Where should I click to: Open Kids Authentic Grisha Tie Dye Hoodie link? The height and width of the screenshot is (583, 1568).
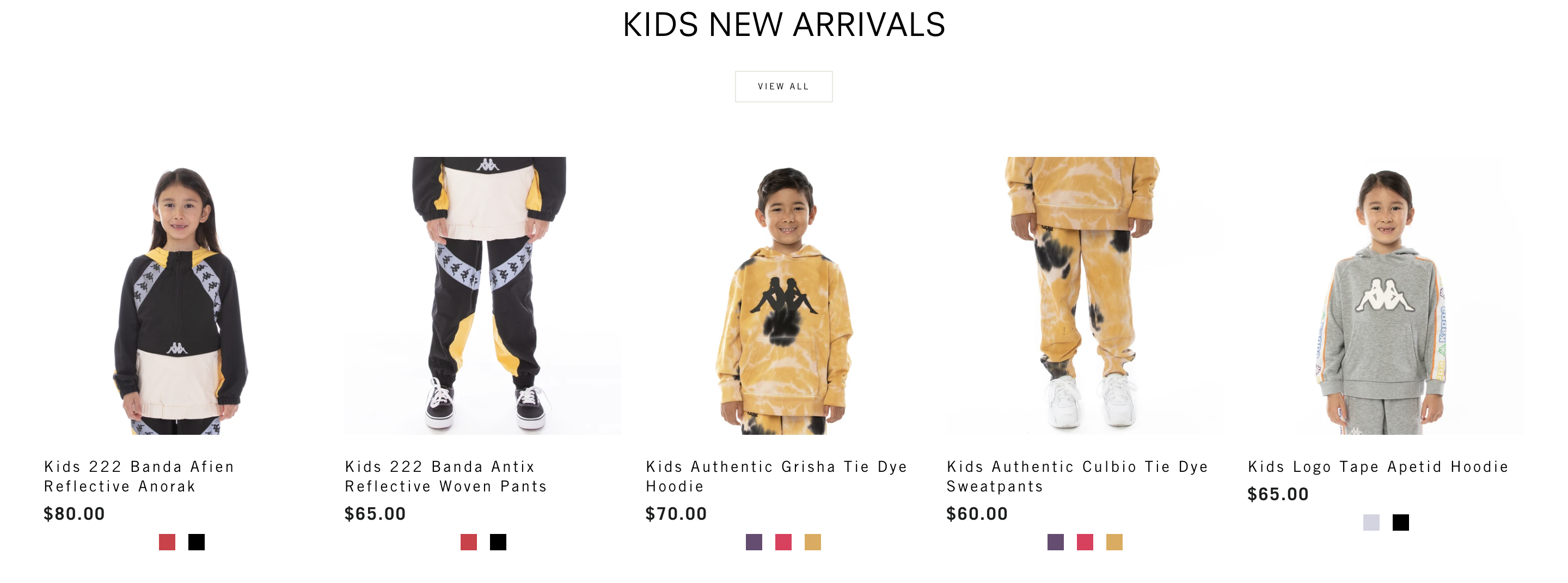pyautogui.click(x=777, y=476)
